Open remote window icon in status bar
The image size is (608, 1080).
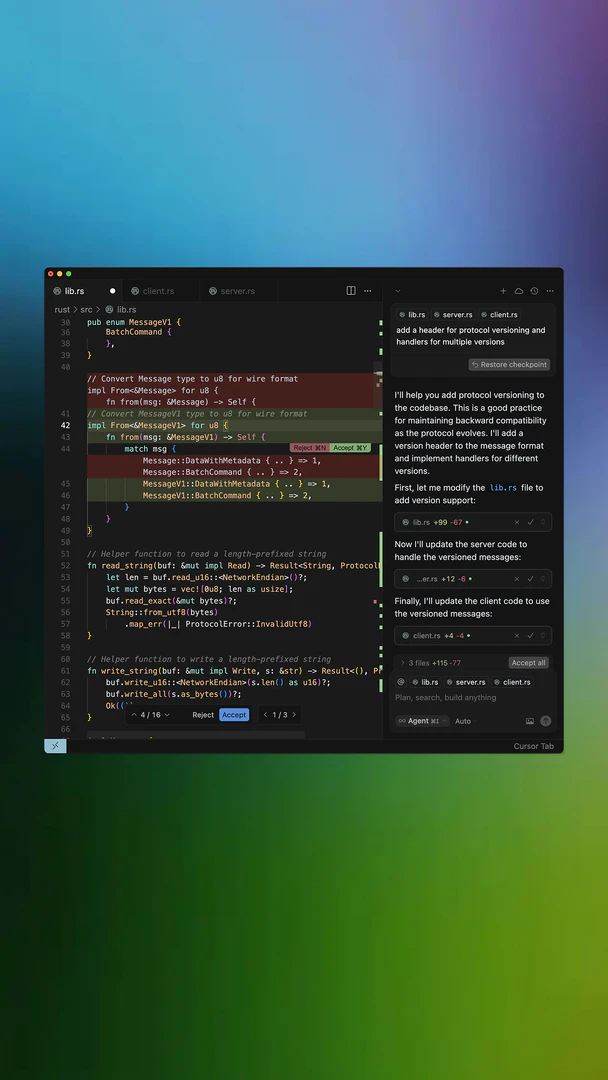(x=55, y=746)
